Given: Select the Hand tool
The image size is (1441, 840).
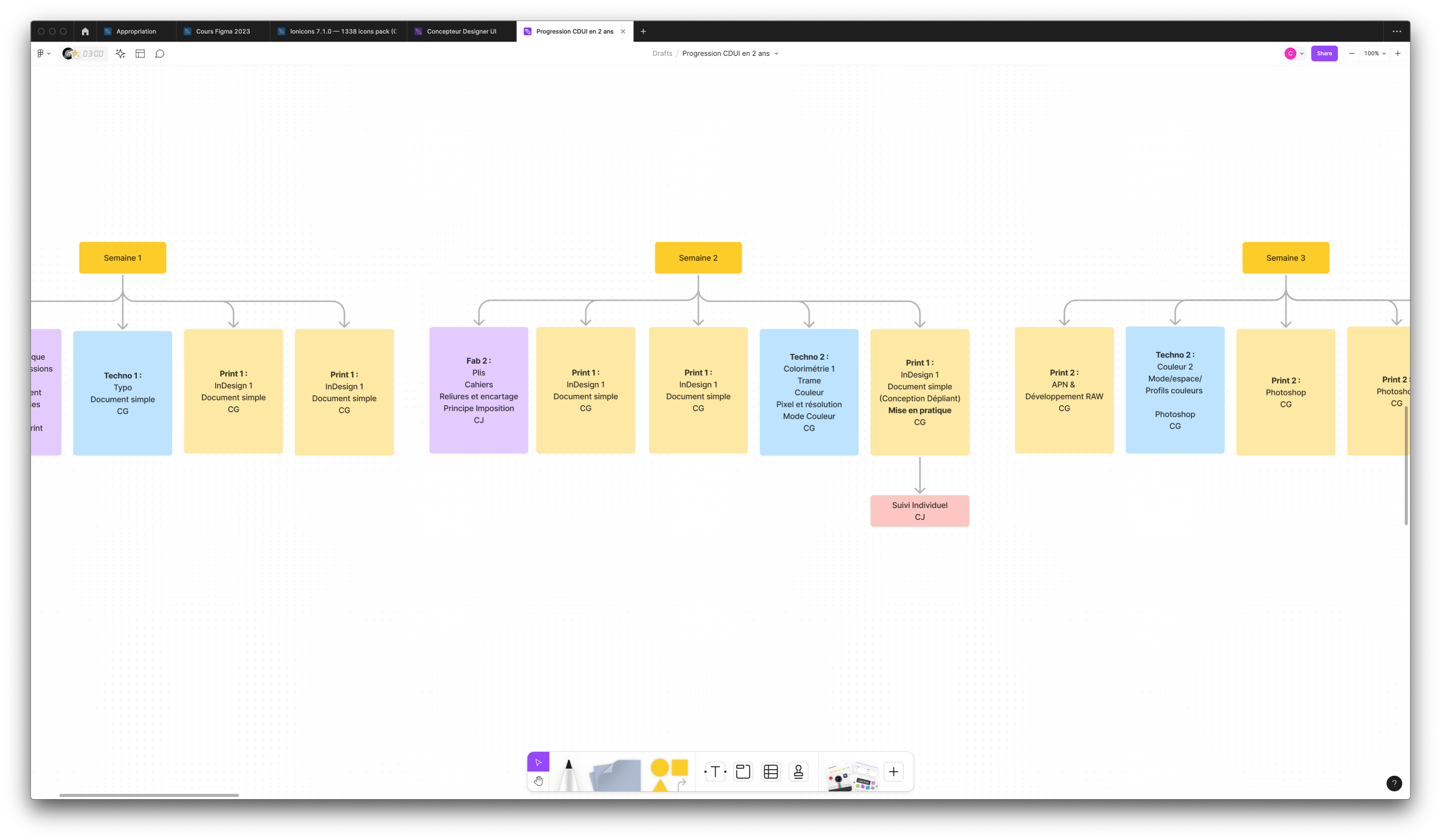Looking at the screenshot, I should point(538,781).
